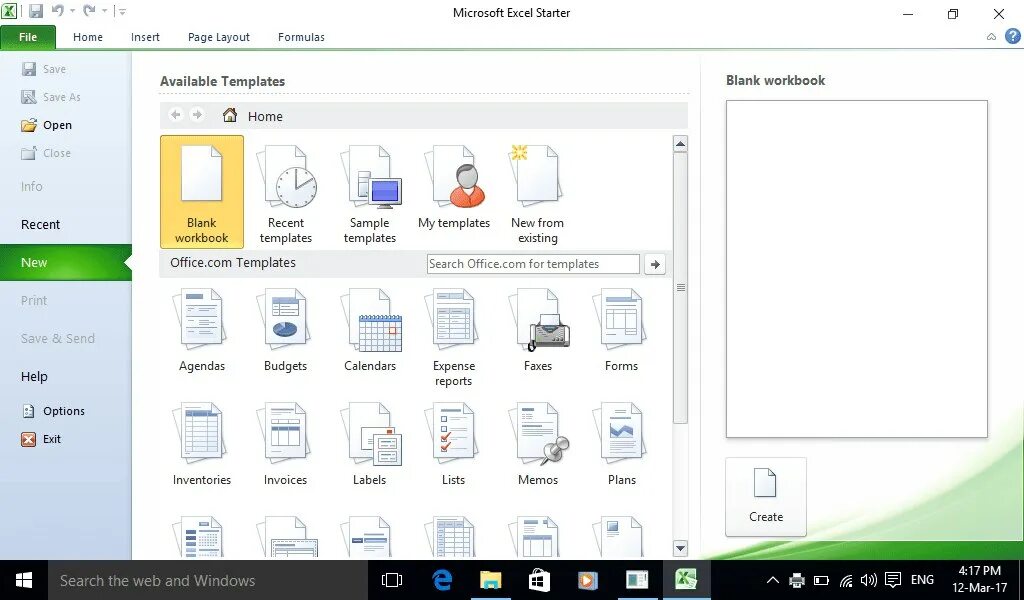This screenshot has width=1024, height=600.
Task: Open Excel Help question mark icon
Action: point(1012,37)
